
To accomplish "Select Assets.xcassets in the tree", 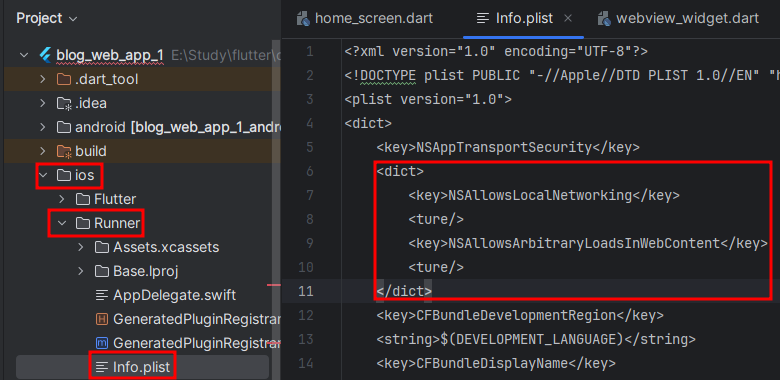I will 166,247.
